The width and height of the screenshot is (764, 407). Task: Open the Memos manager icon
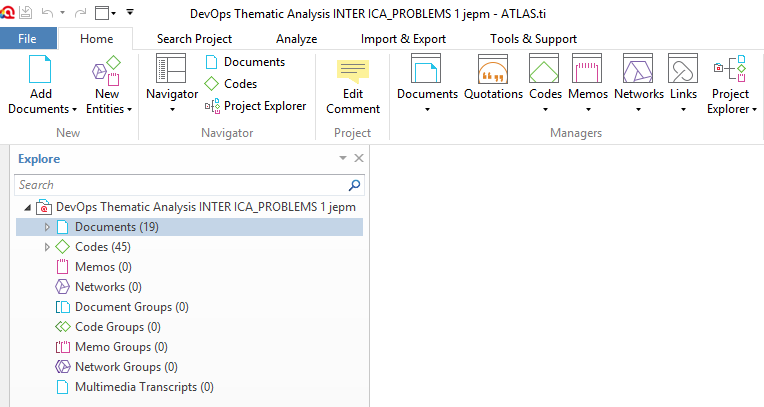tap(587, 69)
